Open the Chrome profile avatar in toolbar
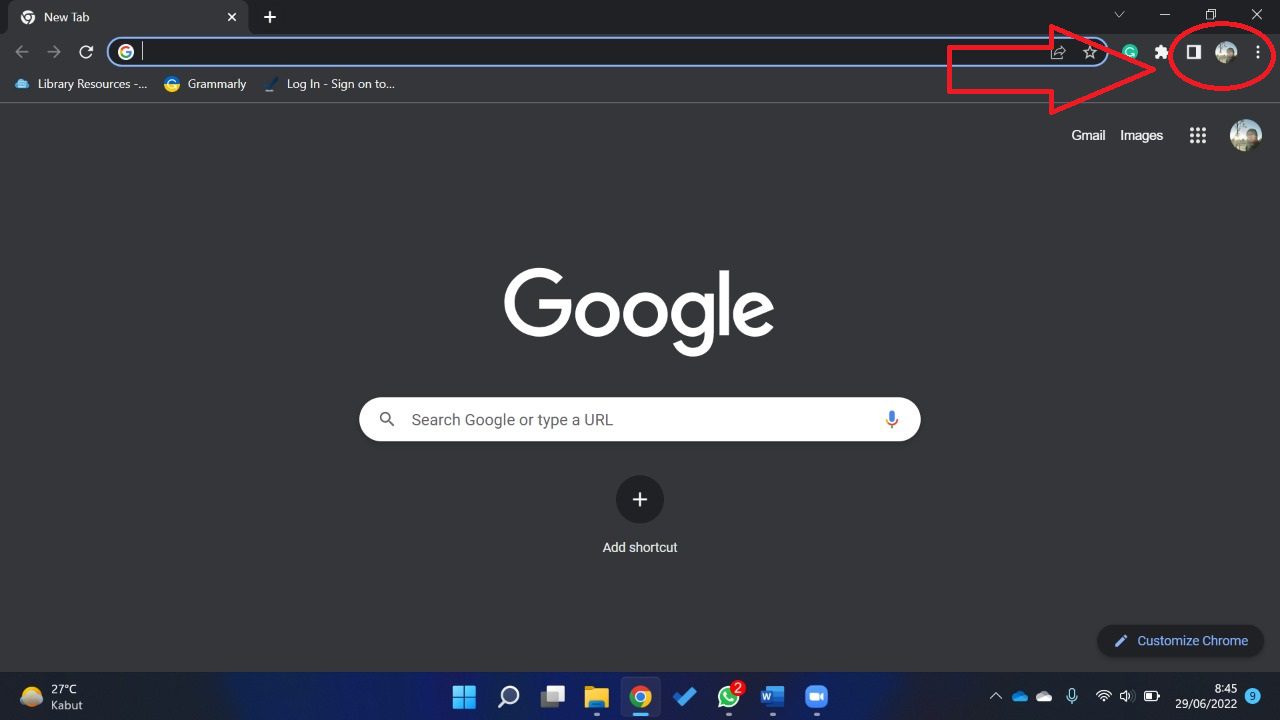Image resolution: width=1280 pixels, height=720 pixels. [x=1226, y=52]
